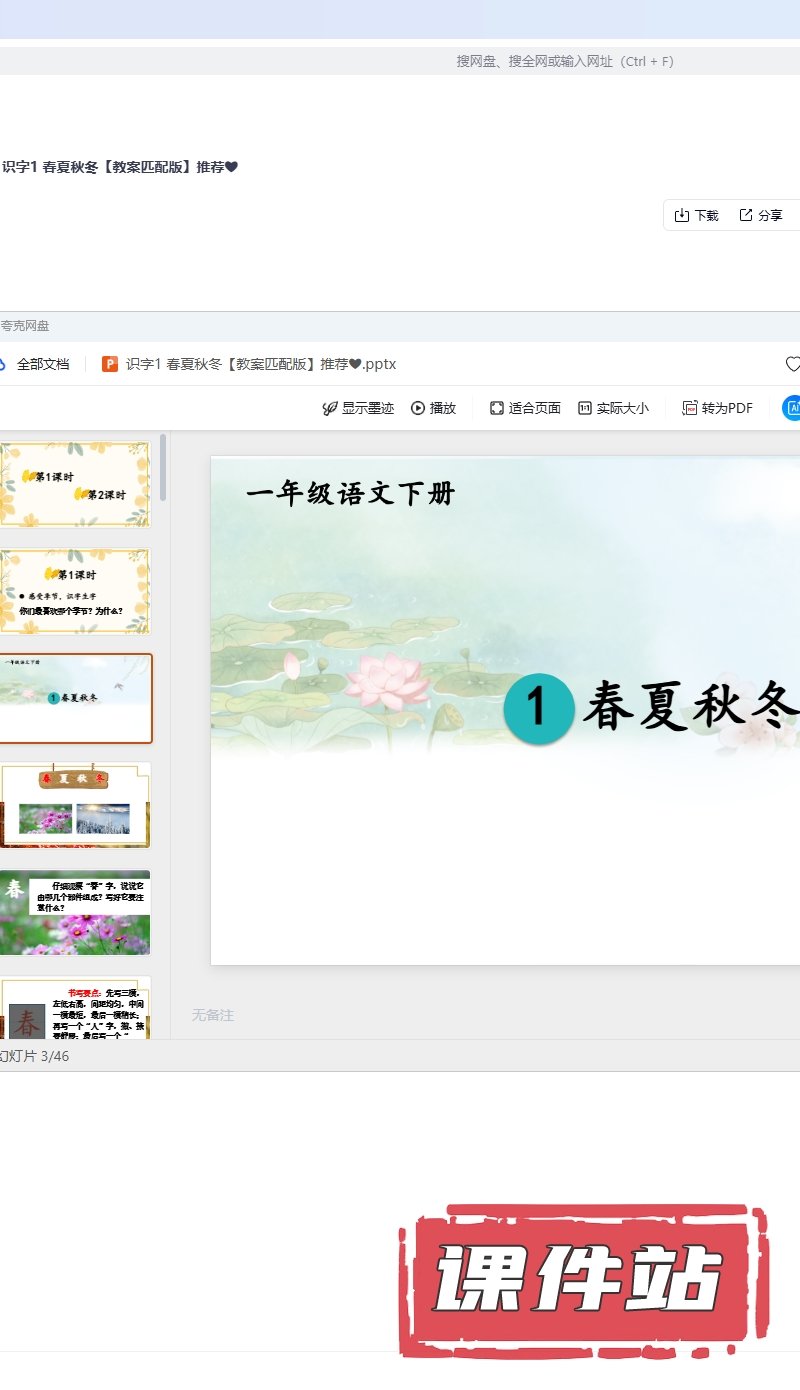Click the 显示墨迹 show ink icon
Image resolution: width=800 pixels, height=1390 pixels.
coord(330,408)
